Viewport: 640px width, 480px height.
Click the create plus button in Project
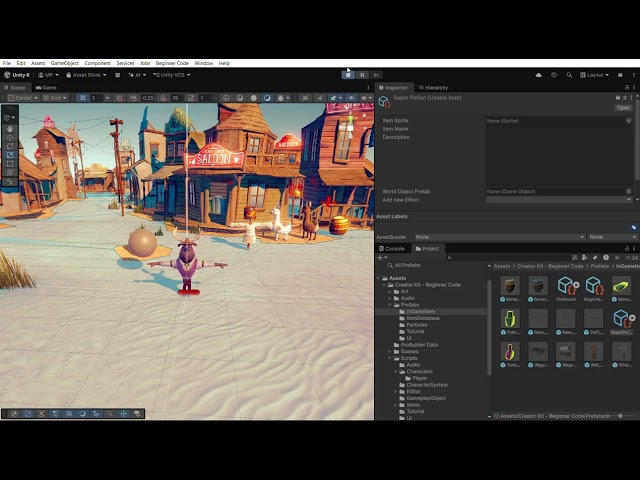click(x=382, y=258)
